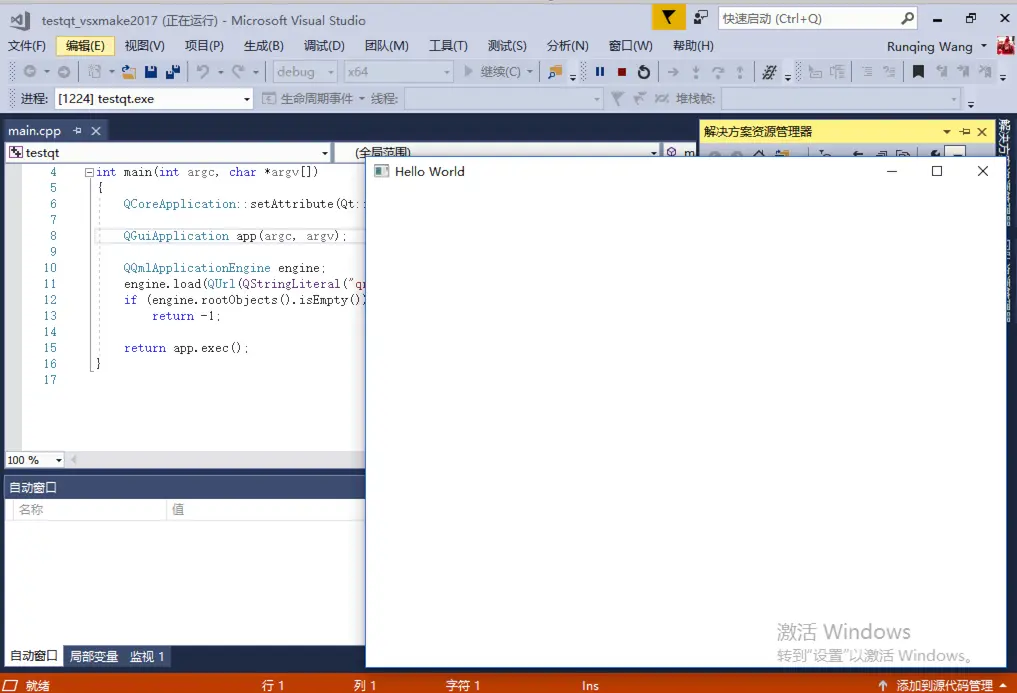The width and height of the screenshot is (1017, 693).
Task: Open the 调试(D) menu
Action: [x=324, y=46]
